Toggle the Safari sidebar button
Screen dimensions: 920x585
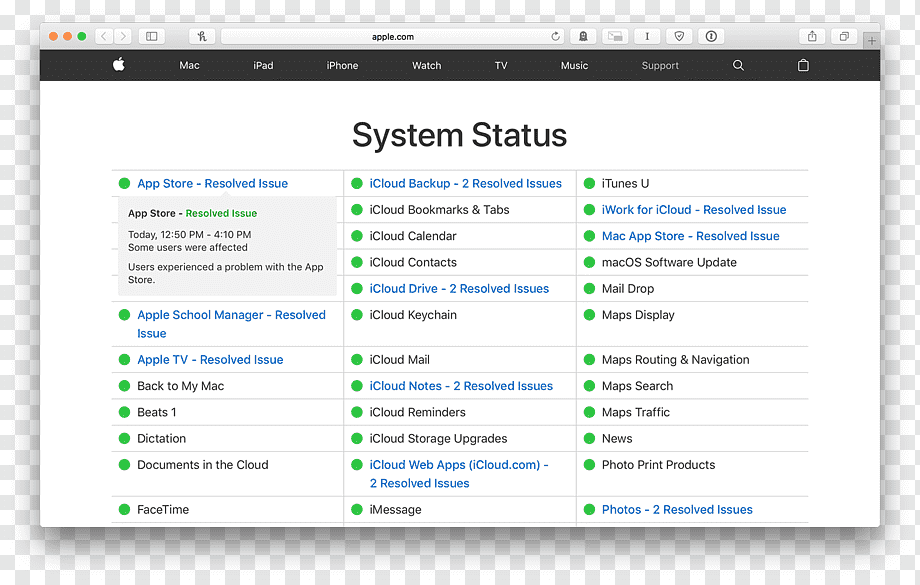(152, 36)
